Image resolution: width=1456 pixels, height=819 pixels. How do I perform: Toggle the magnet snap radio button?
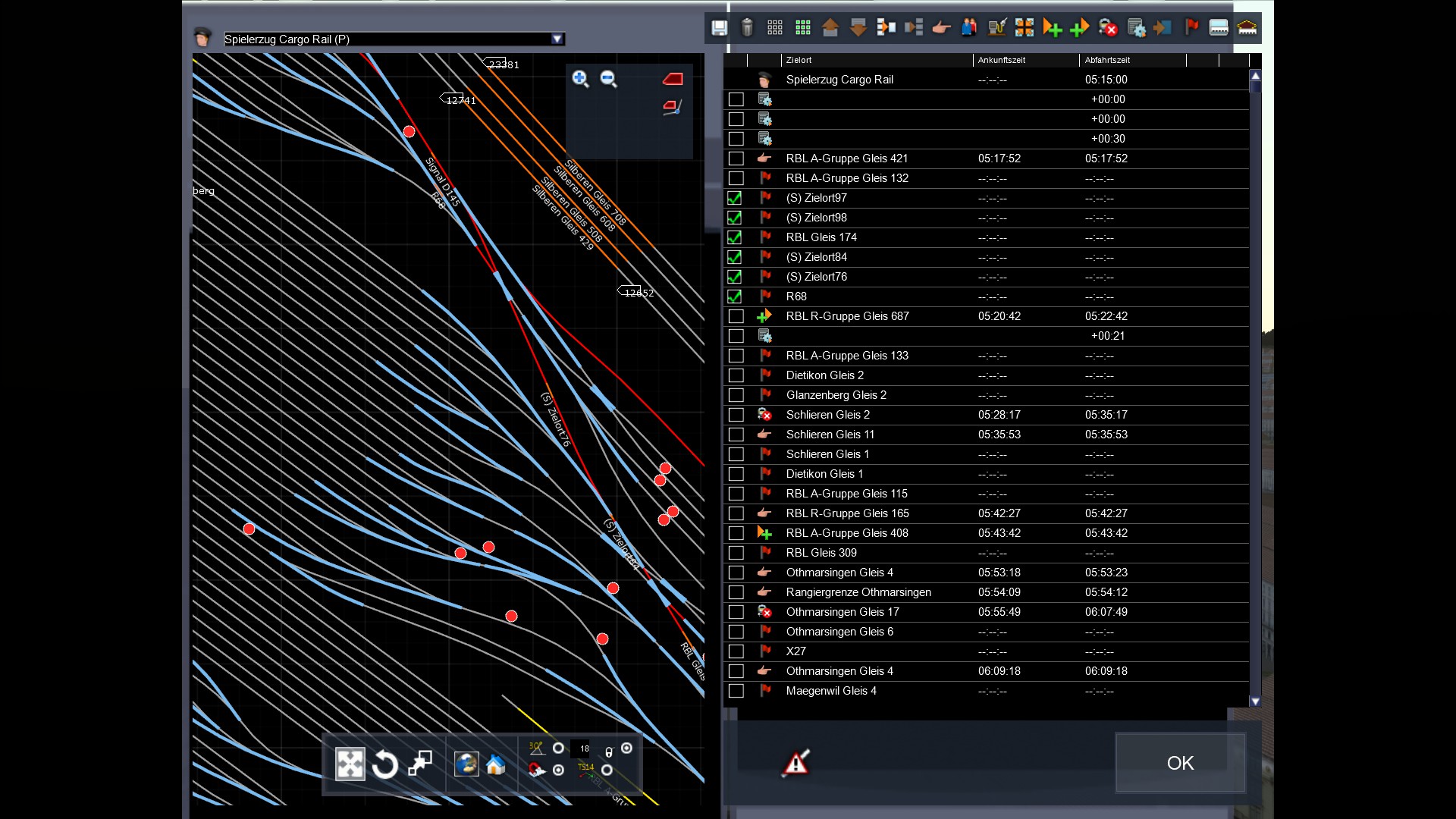point(559,770)
